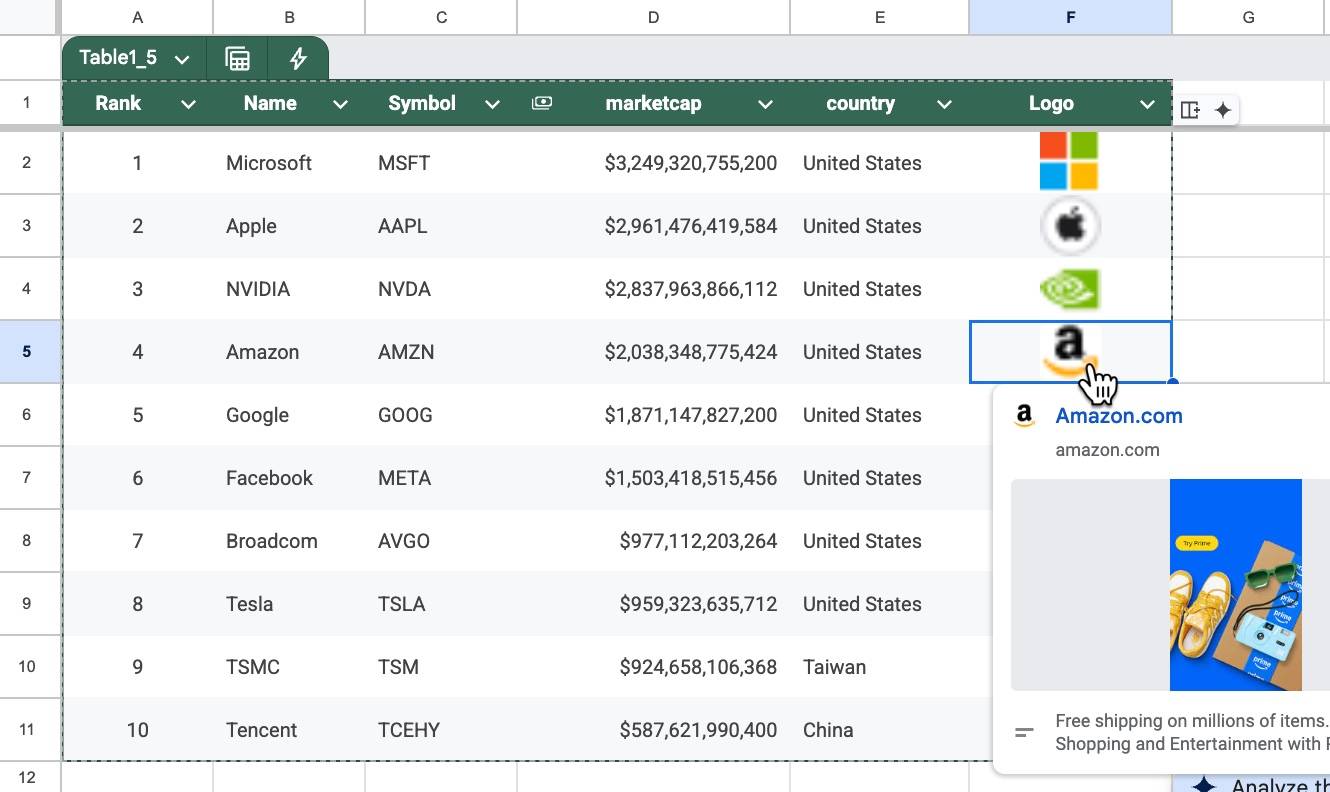This screenshot has height=792, width=1330.
Task: Select the China country cell
Action: (879, 730)
